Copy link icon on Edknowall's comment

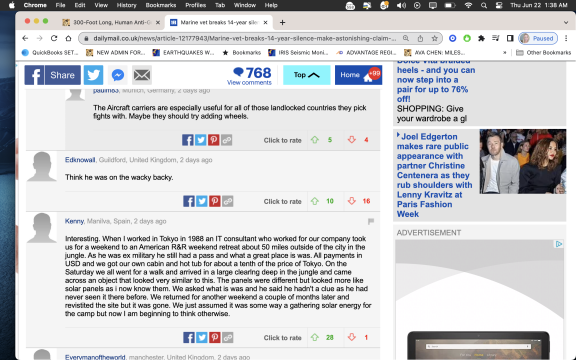tap(227, 201)
